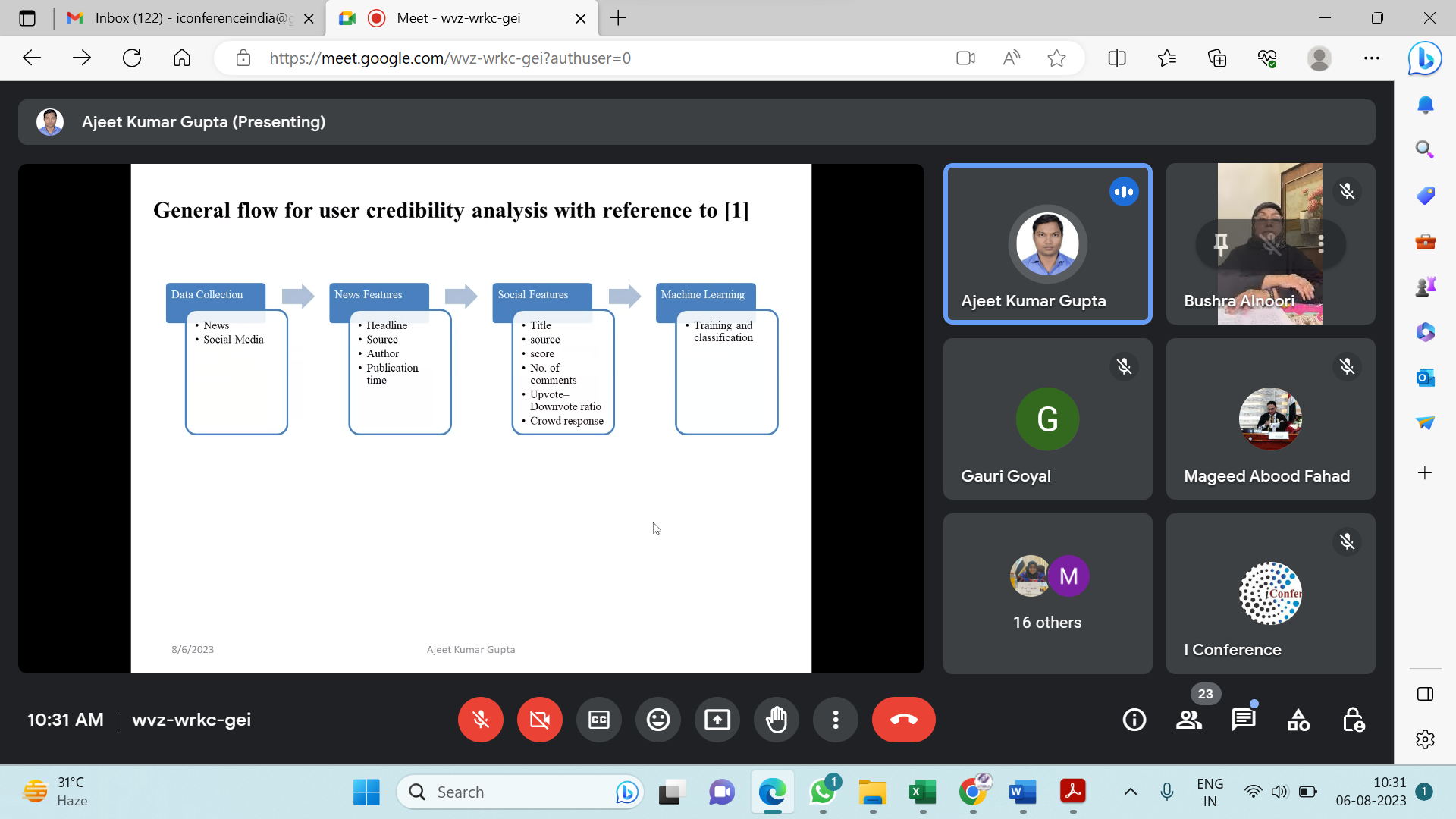This screenshot has width=1456, height=819.
Task: Click the Present now button
Action: (717, 719)
